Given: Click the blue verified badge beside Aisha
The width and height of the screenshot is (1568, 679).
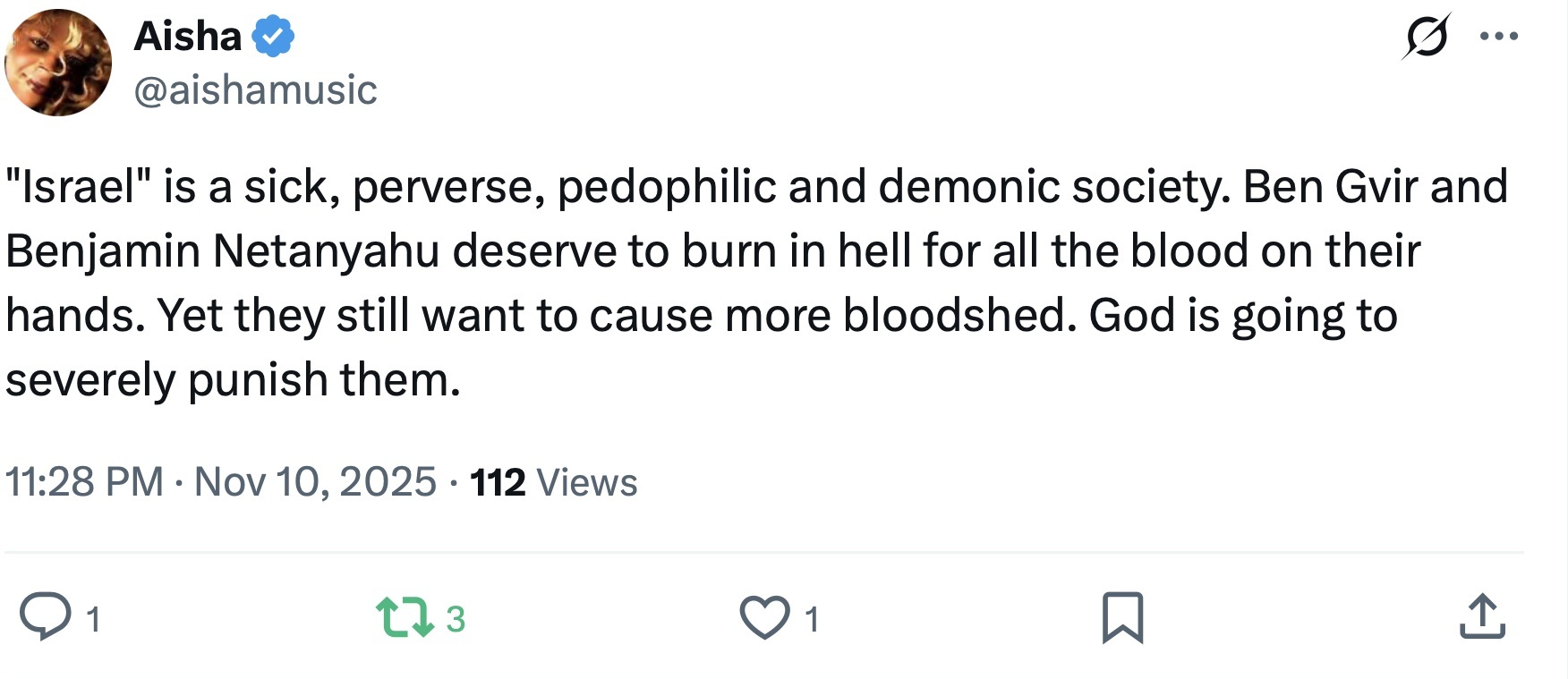Looking at the screenshot, I should tap(273, 38).
